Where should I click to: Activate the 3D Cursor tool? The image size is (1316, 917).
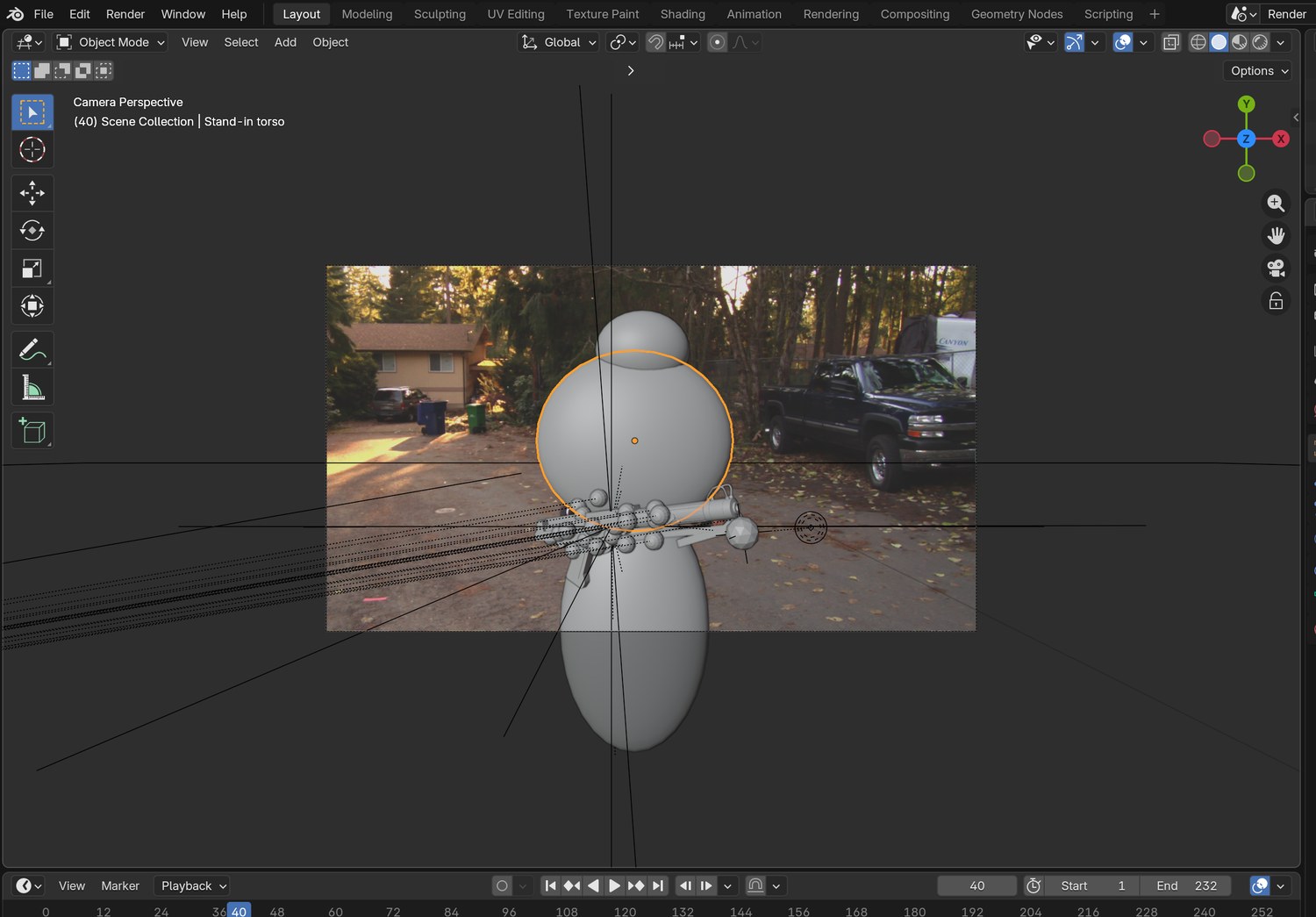[32, 150]
